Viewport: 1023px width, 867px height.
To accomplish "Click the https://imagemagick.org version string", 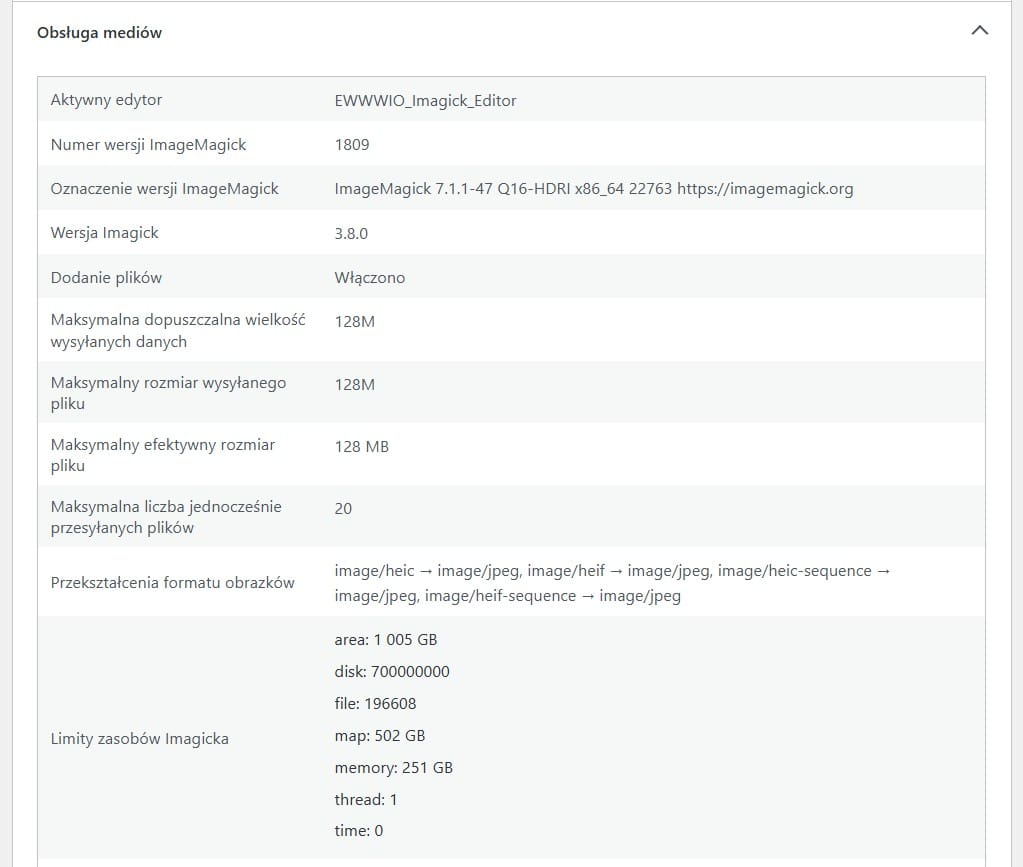I will [594, 189].
